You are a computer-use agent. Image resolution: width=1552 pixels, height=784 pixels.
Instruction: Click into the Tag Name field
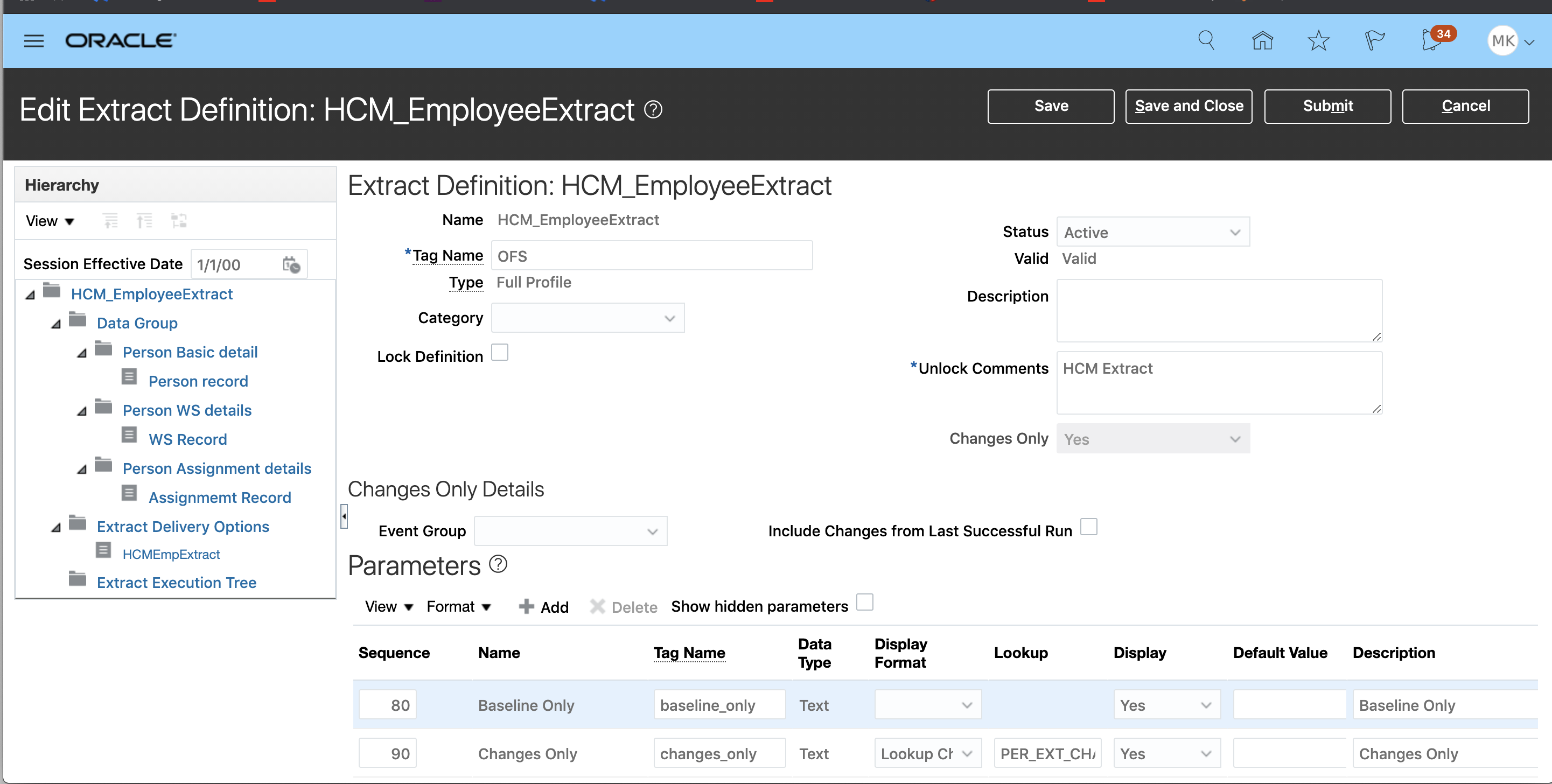[x=651, y=256]
